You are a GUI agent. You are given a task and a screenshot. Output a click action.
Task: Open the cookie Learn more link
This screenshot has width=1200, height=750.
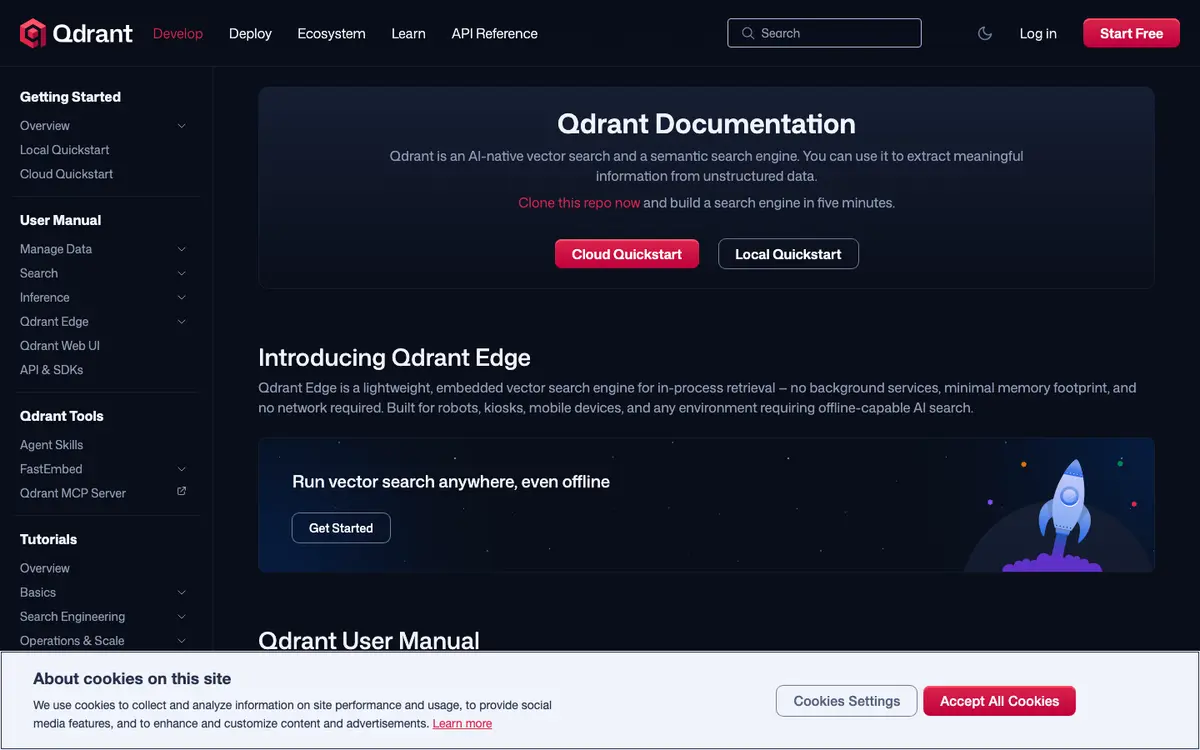pyautogui.click(x=462, y=723)
